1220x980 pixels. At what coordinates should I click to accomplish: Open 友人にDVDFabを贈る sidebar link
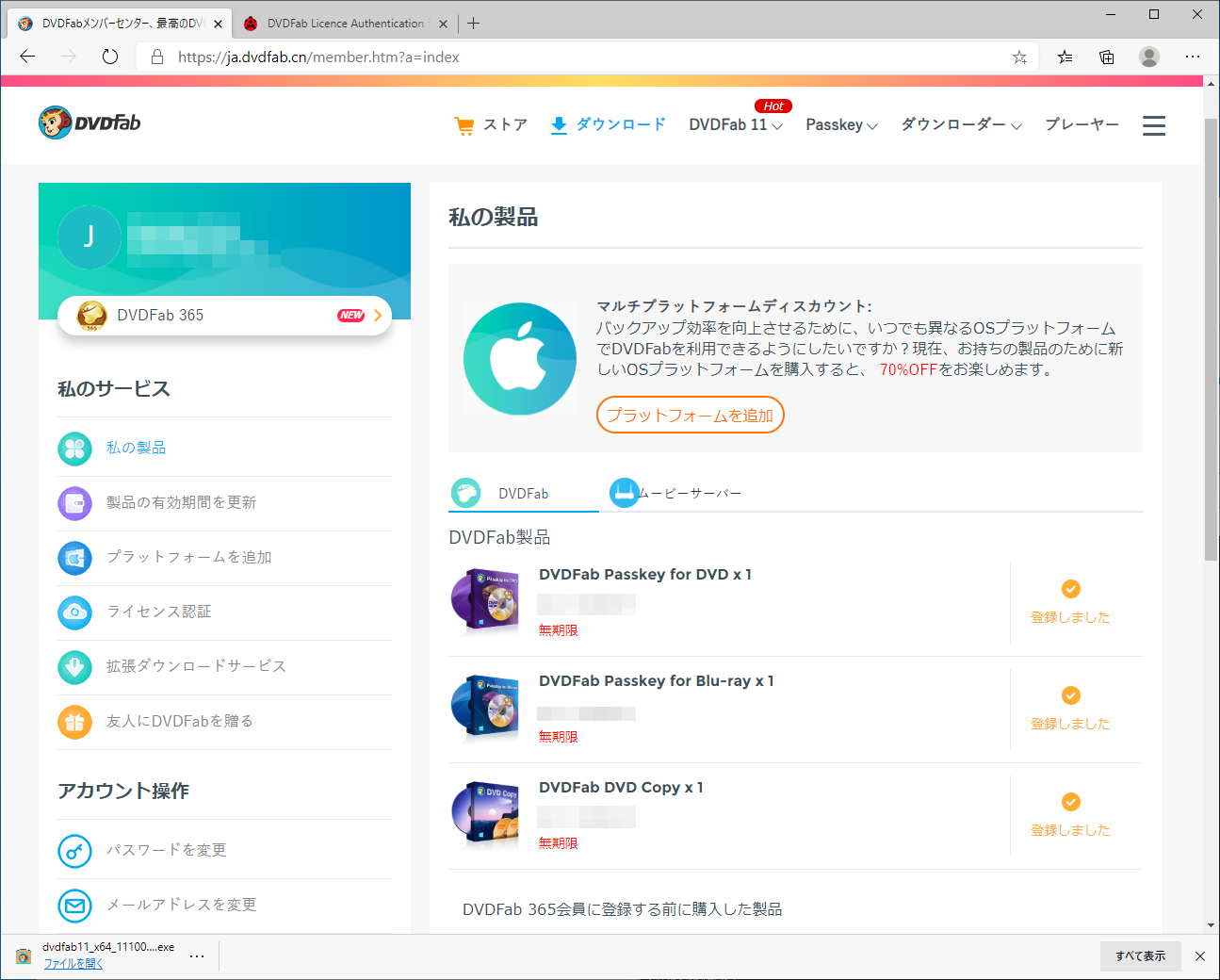tap(180, 722)
